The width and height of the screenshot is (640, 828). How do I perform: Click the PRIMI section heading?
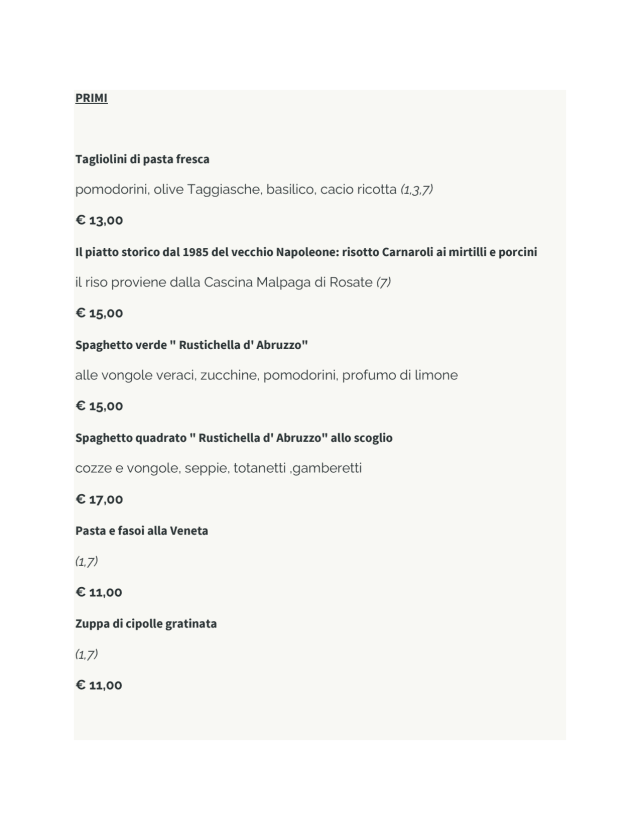click(x=91, y=98)
